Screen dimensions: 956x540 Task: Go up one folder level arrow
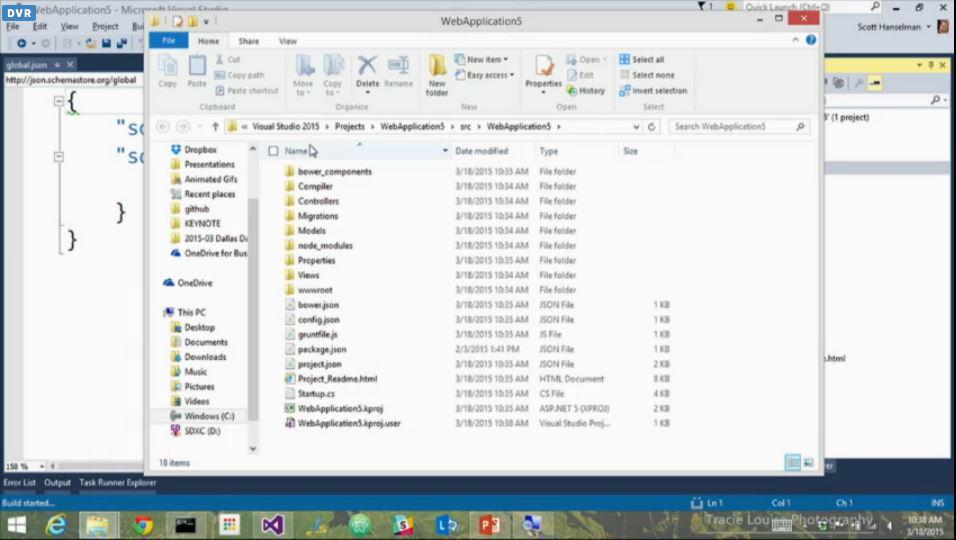(x=215, y=127)
